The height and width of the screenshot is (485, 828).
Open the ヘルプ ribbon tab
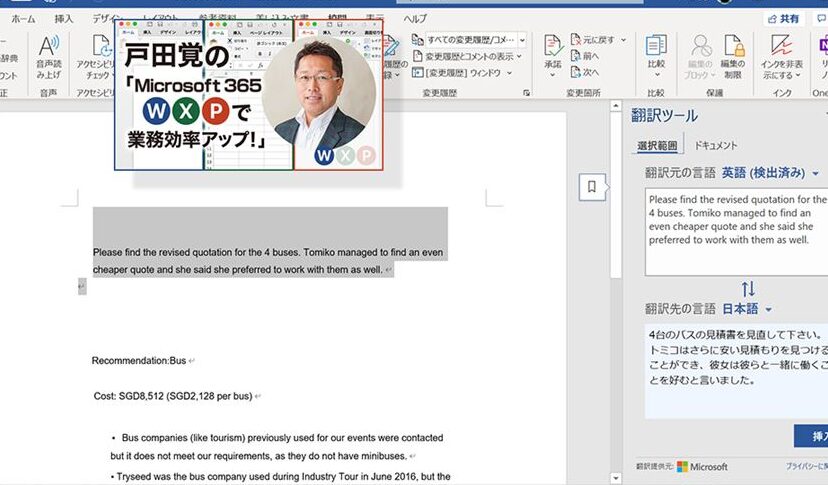(415, 19)
